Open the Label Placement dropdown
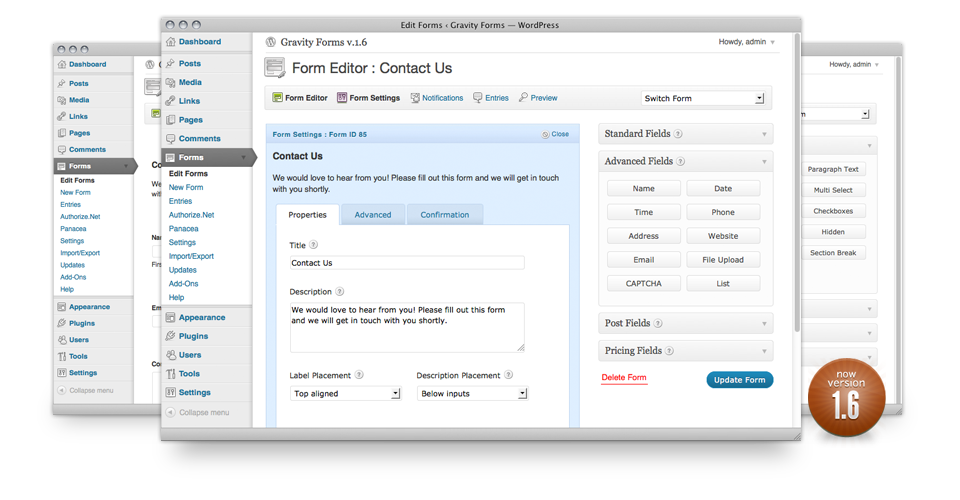Screen dimensions: 960x500 point(345,394)
